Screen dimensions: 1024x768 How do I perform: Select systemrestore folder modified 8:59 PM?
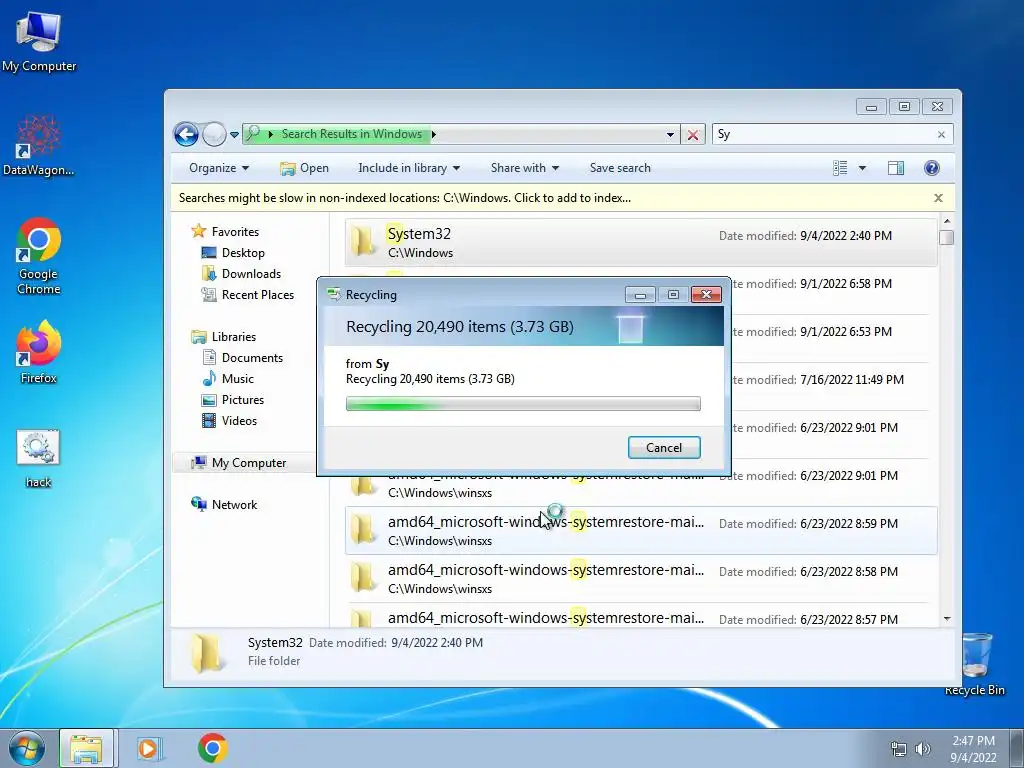[x=641, y=530]
